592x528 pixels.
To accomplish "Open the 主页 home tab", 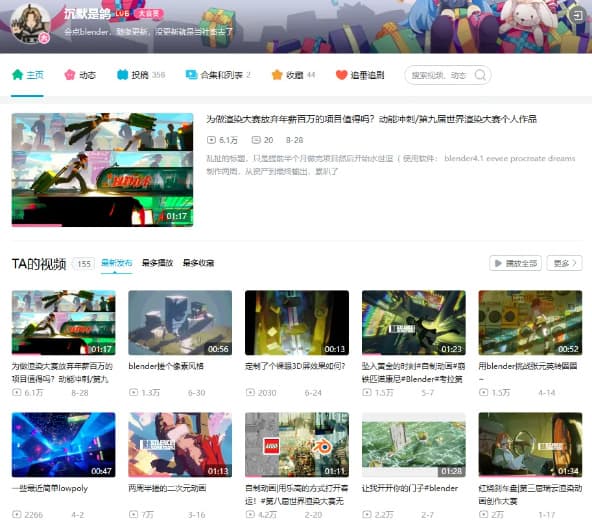I will (28, 75).
